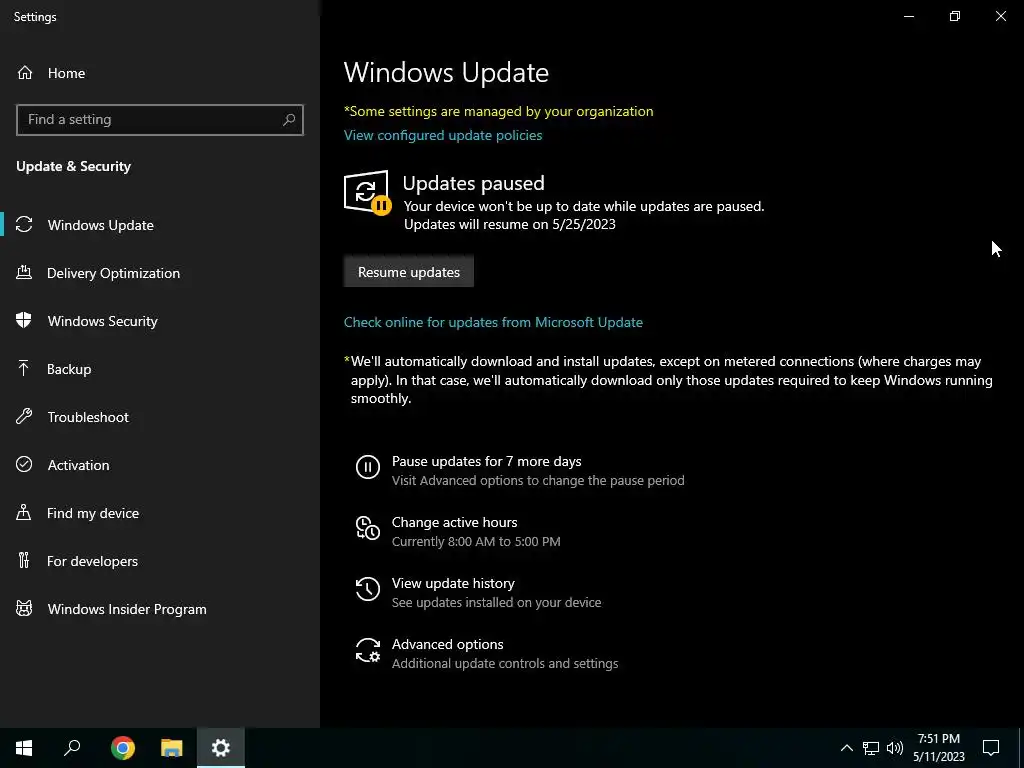Close the Settings window
The width and height of the screenshot is (1024, 768).
1000,16
